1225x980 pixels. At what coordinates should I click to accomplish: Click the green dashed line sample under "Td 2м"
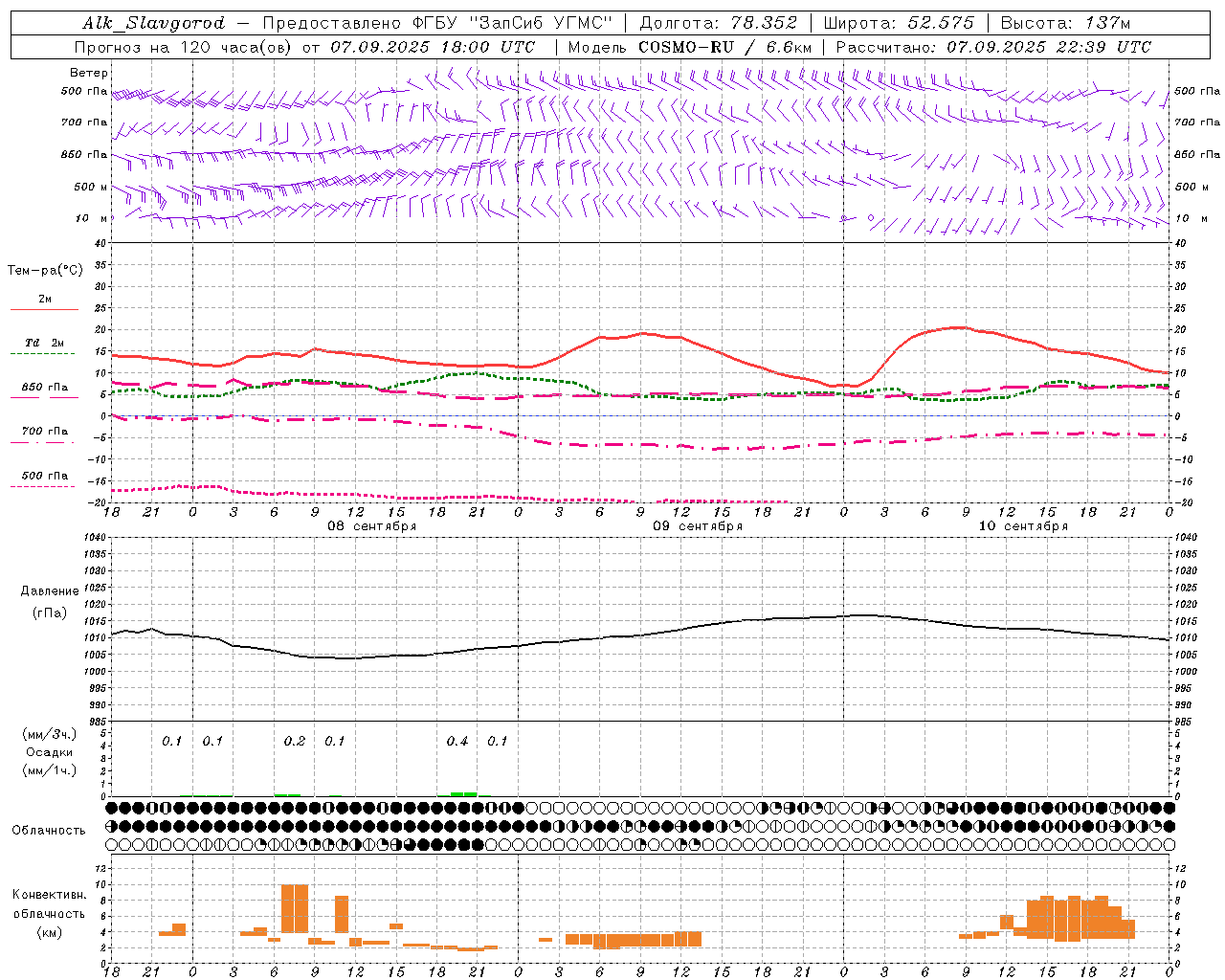(43, 354)
